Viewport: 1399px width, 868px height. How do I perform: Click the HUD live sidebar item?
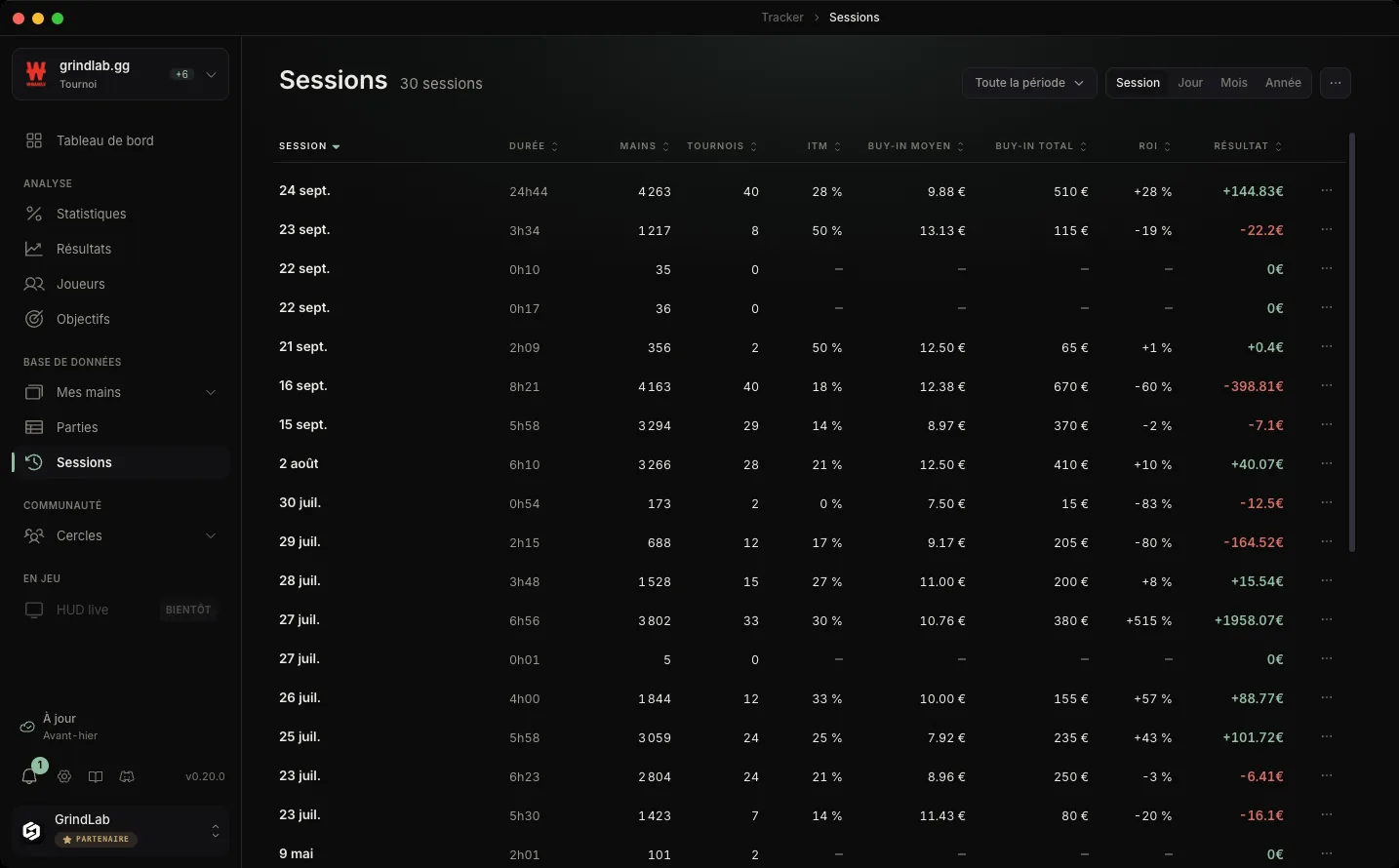coord(121,610)
